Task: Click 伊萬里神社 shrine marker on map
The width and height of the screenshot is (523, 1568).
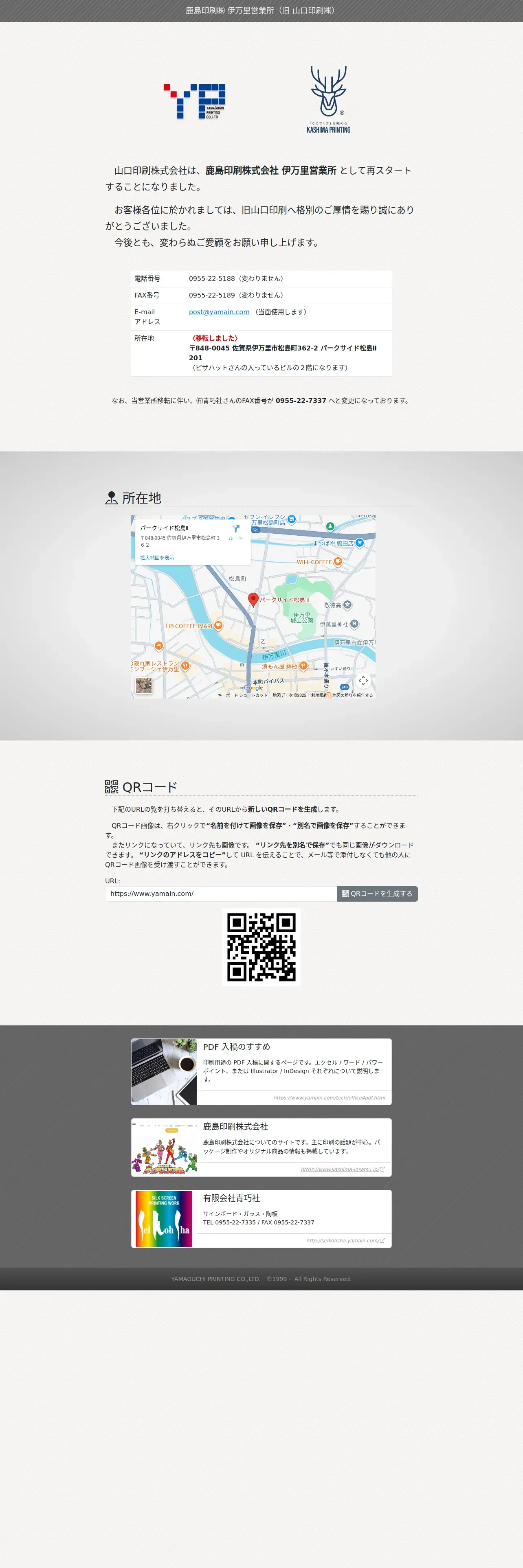Action: point(354,623)
